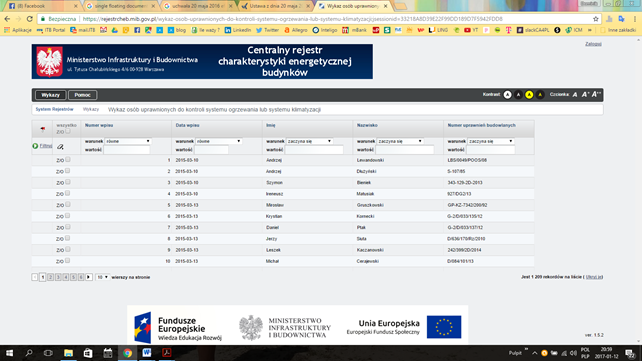Select the largest font size A++ icon
Image resolution: width=642 pixels, height=361 pixels.
click(x=596, y=95)
